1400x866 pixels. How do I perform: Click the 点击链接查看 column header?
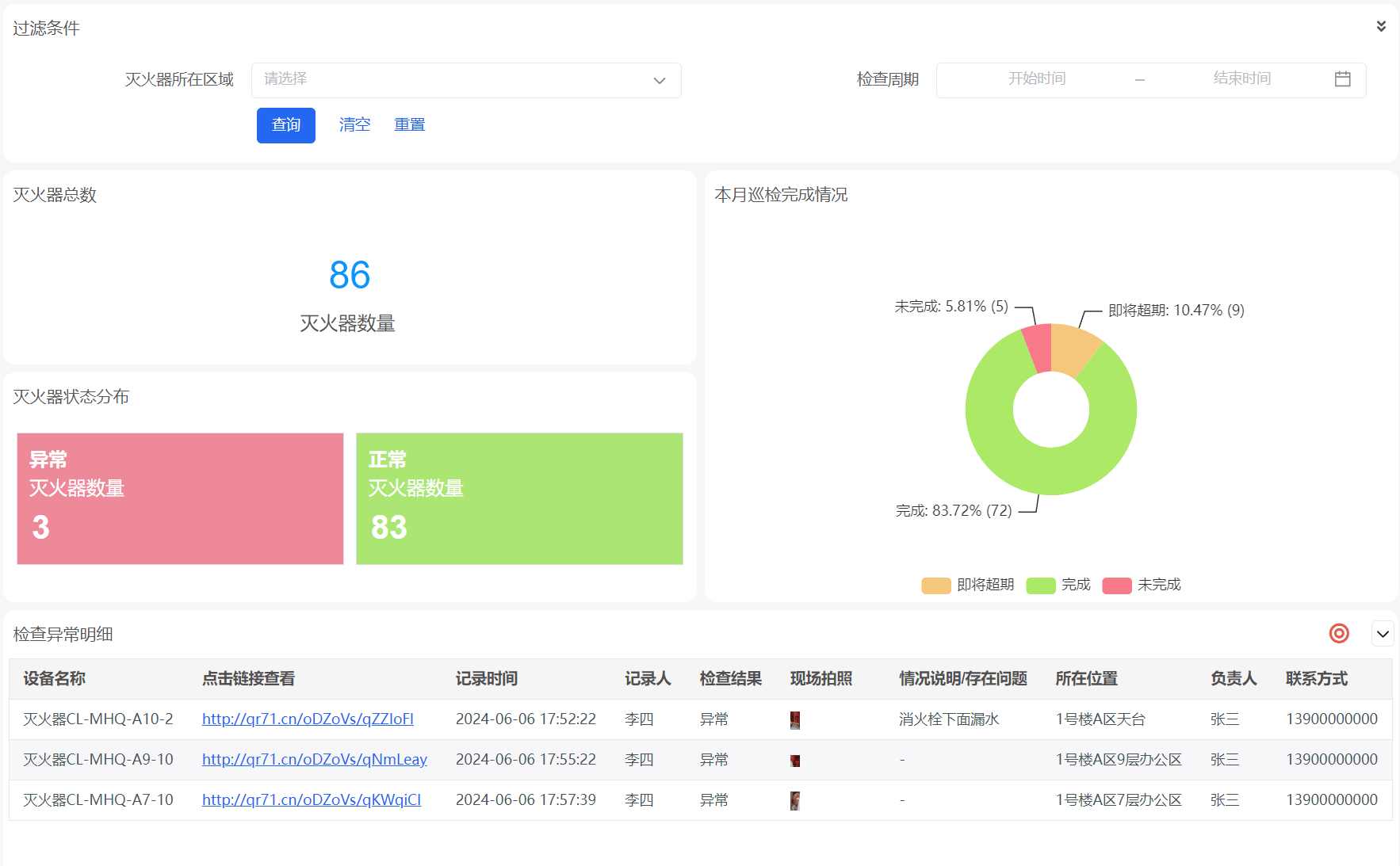(x=248, y=678)
